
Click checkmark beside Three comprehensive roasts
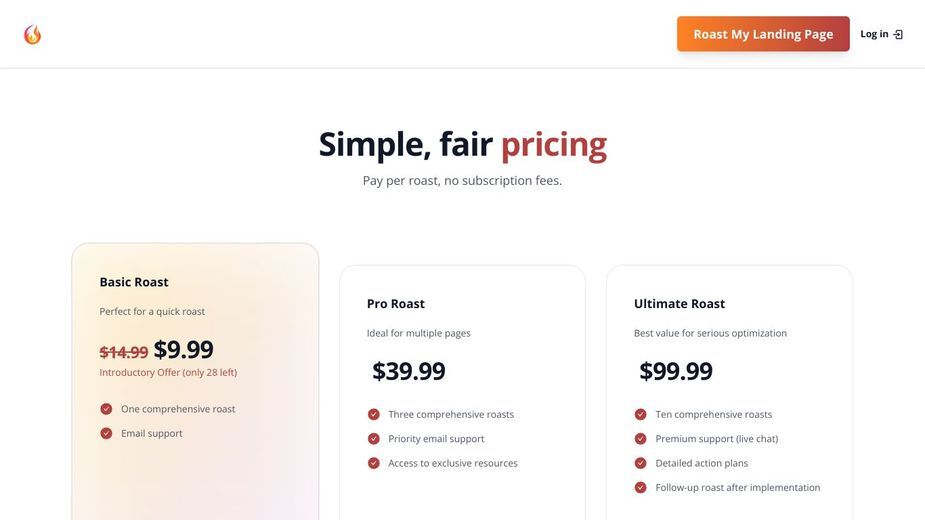click(373, 414)
